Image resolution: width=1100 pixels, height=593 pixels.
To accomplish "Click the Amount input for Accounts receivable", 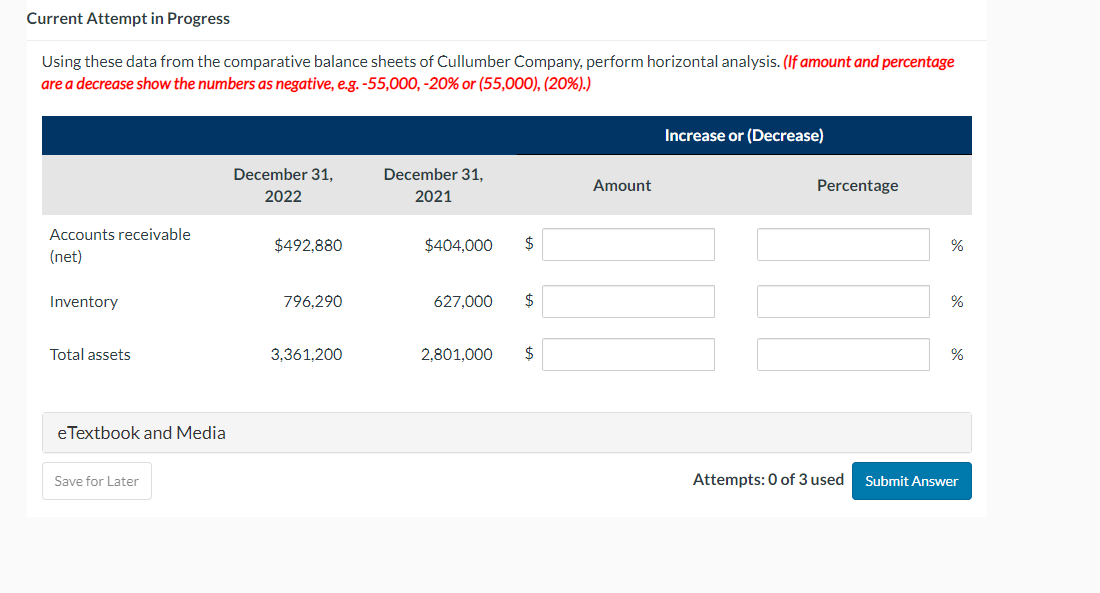I will click(628, 244).
